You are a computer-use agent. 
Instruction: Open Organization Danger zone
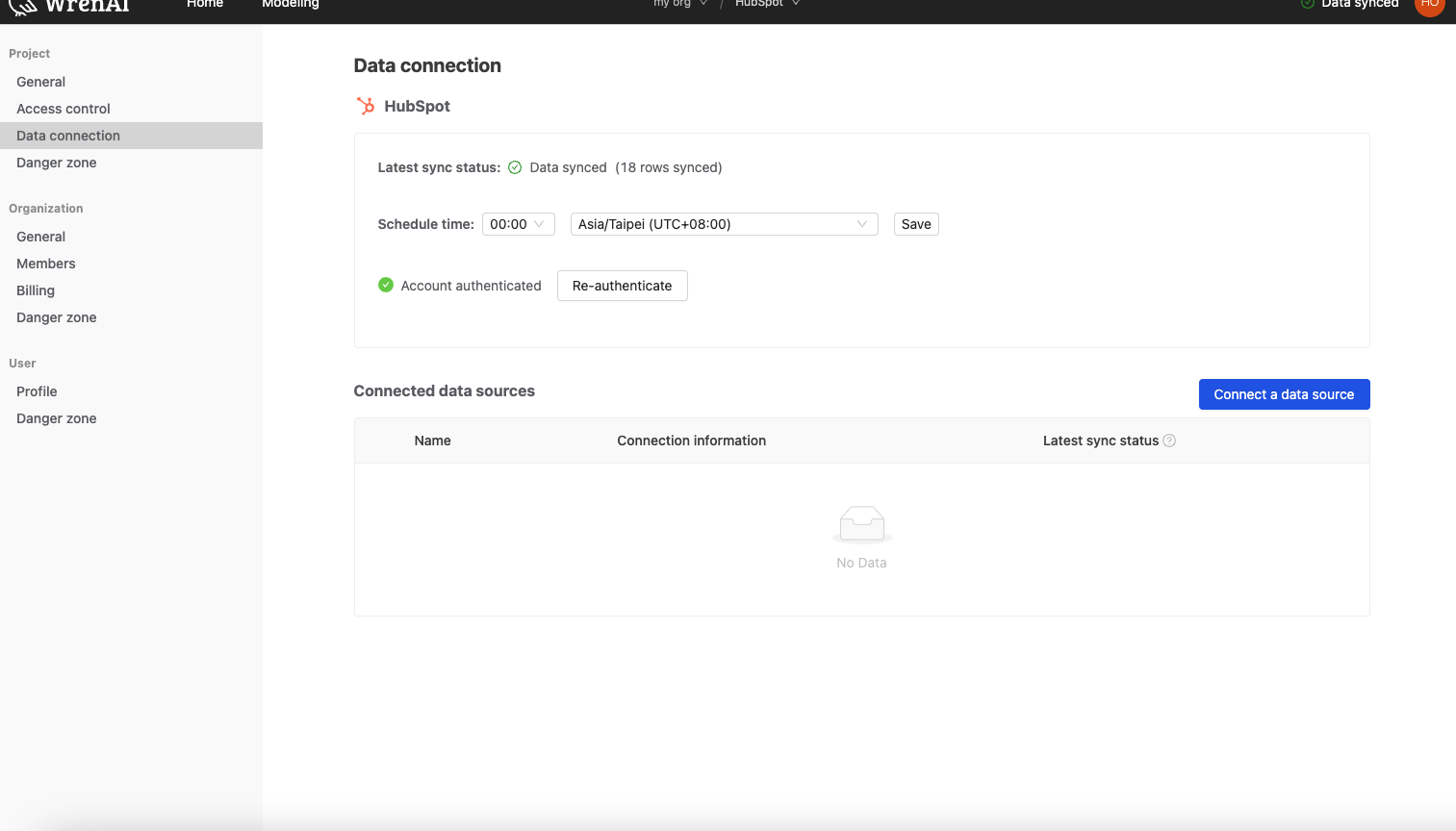[131, 317]
